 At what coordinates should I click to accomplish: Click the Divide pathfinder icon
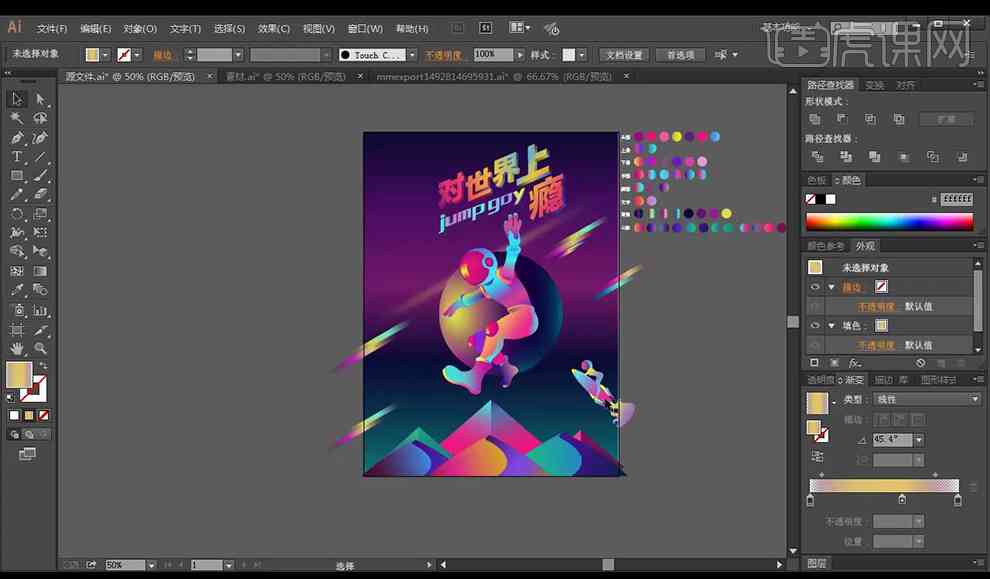[817, 157]
